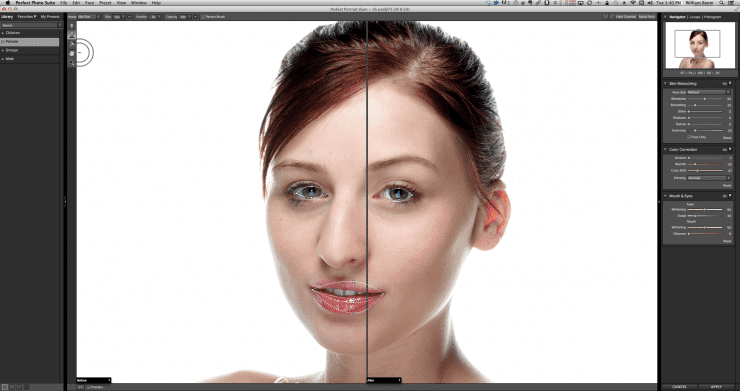Viewport: 740px width, 391px height.
Task: Switch to the Favorites tab
Action: 27,17
